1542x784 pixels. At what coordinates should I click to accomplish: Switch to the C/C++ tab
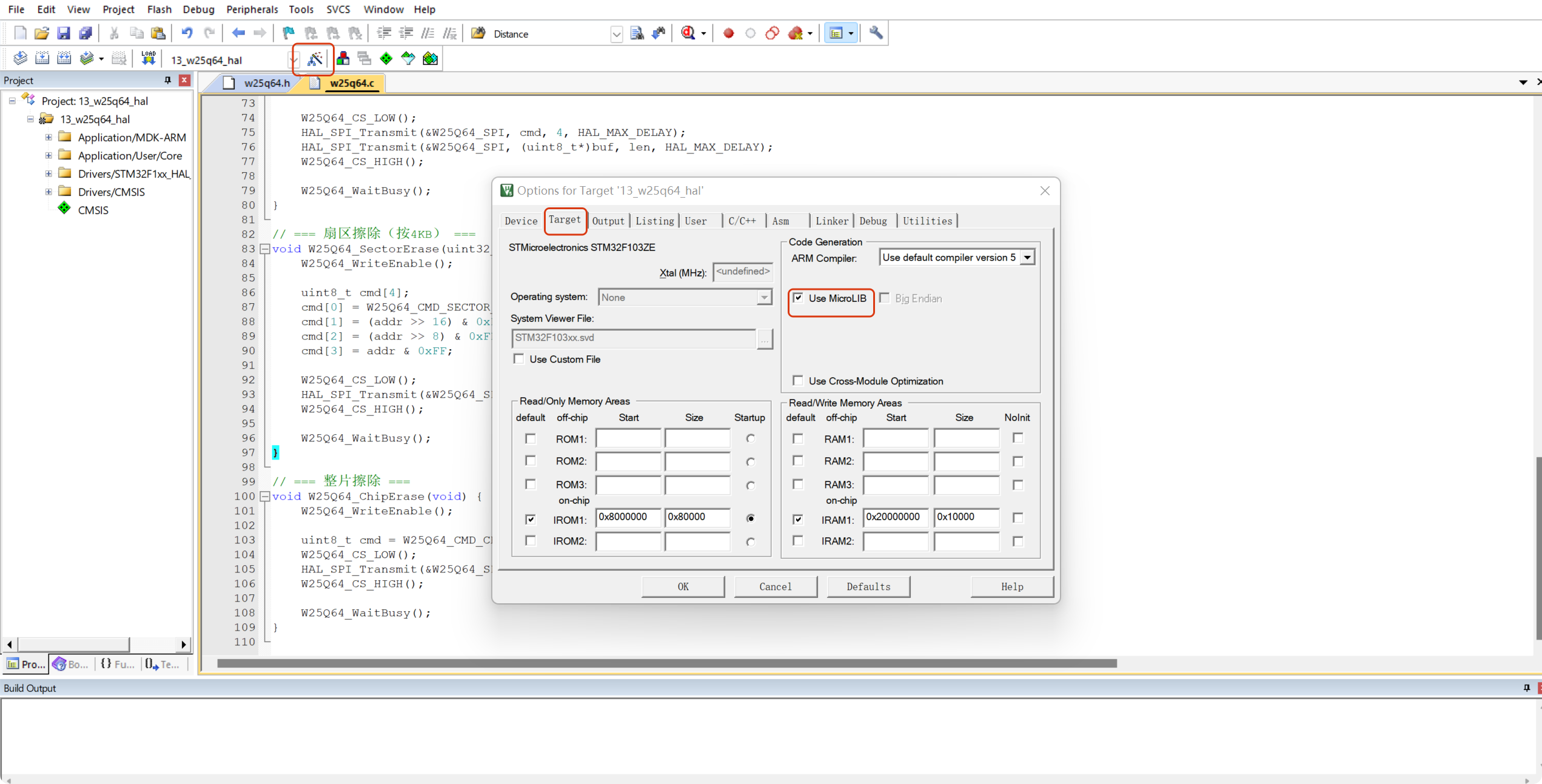click(742, 221)
